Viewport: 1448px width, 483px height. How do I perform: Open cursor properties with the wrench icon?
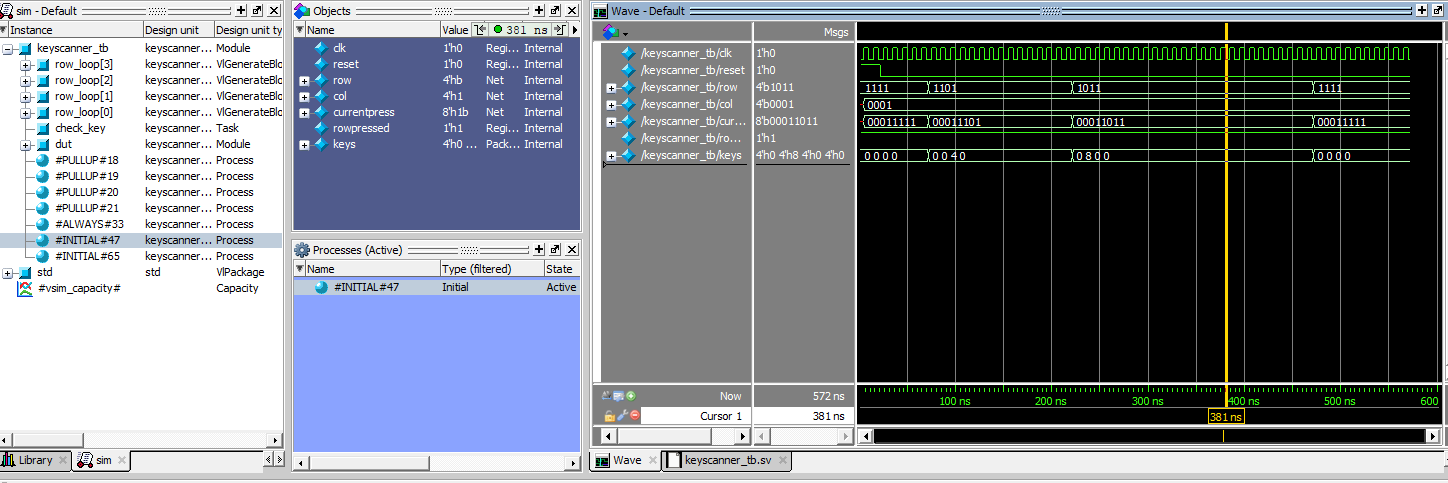pos(621,416)
